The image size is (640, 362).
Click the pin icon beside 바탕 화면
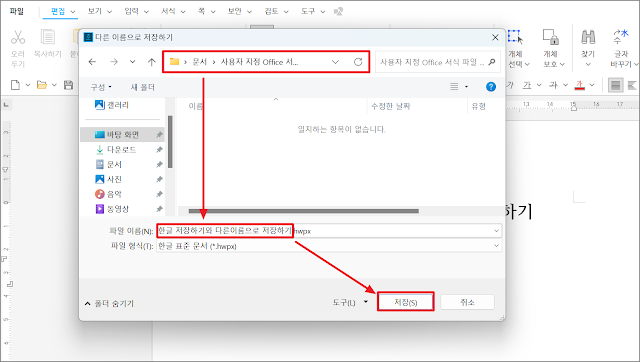[x=159, y=135]
